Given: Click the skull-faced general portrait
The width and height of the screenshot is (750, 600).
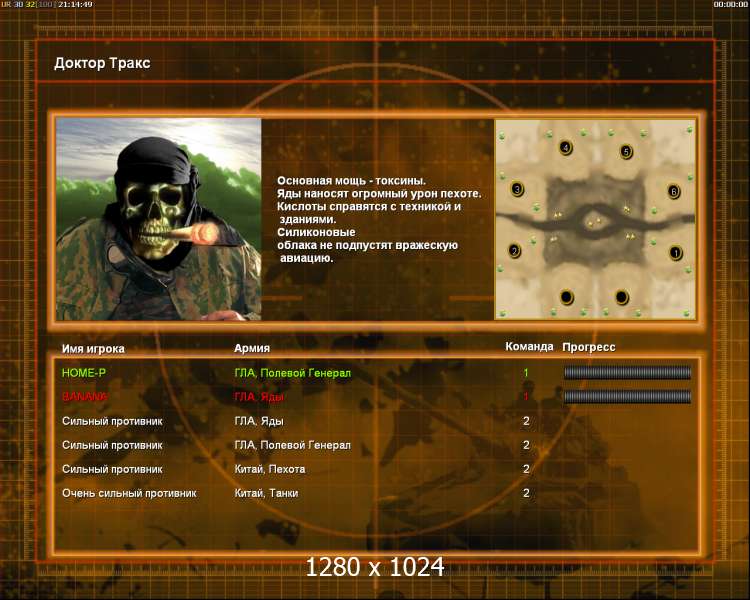Looking at the screenshot, I should 159,219.
